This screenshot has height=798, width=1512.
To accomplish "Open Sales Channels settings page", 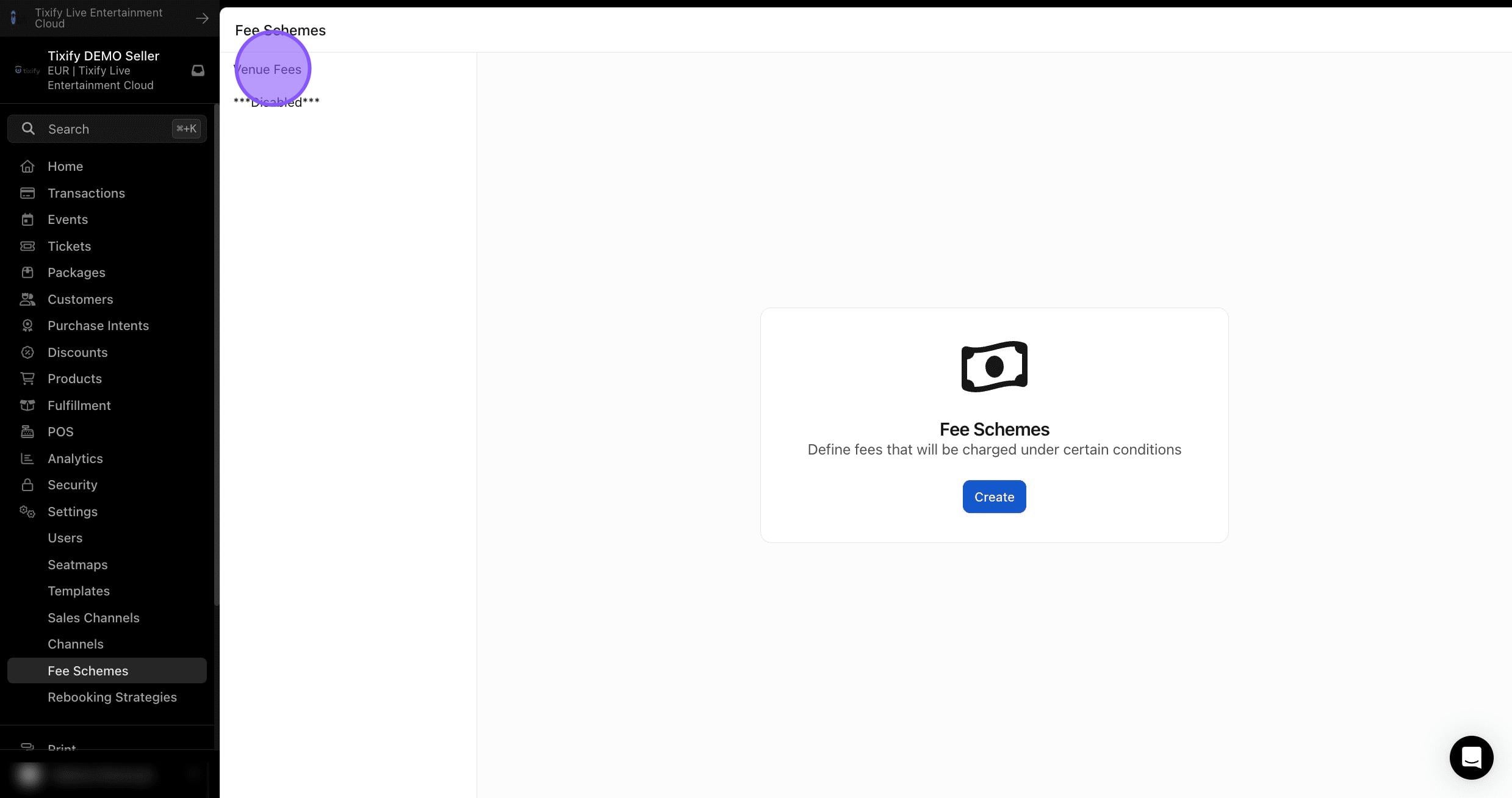I will coord(93,618).
